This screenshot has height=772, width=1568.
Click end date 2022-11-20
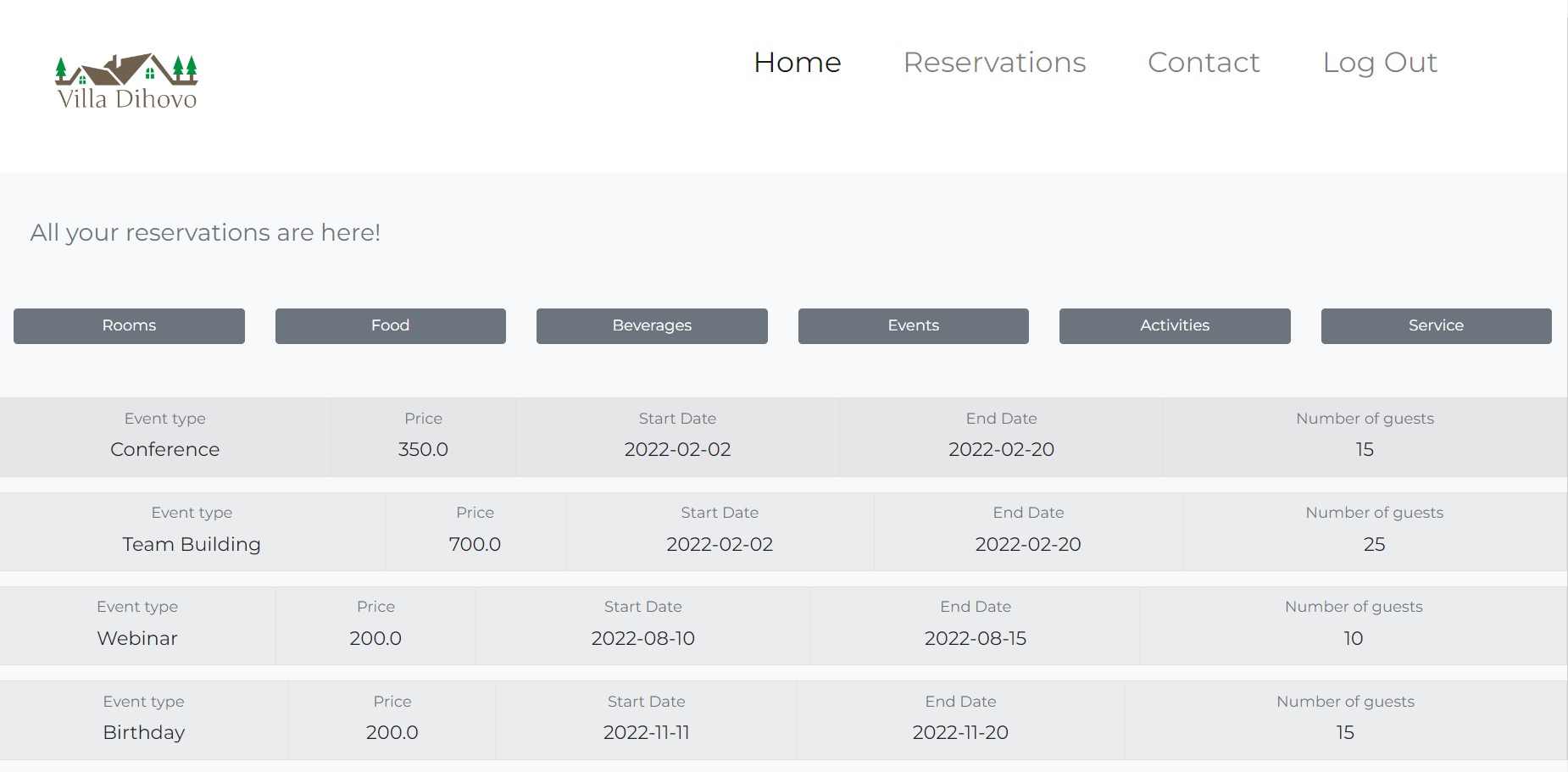coord(960,732)
